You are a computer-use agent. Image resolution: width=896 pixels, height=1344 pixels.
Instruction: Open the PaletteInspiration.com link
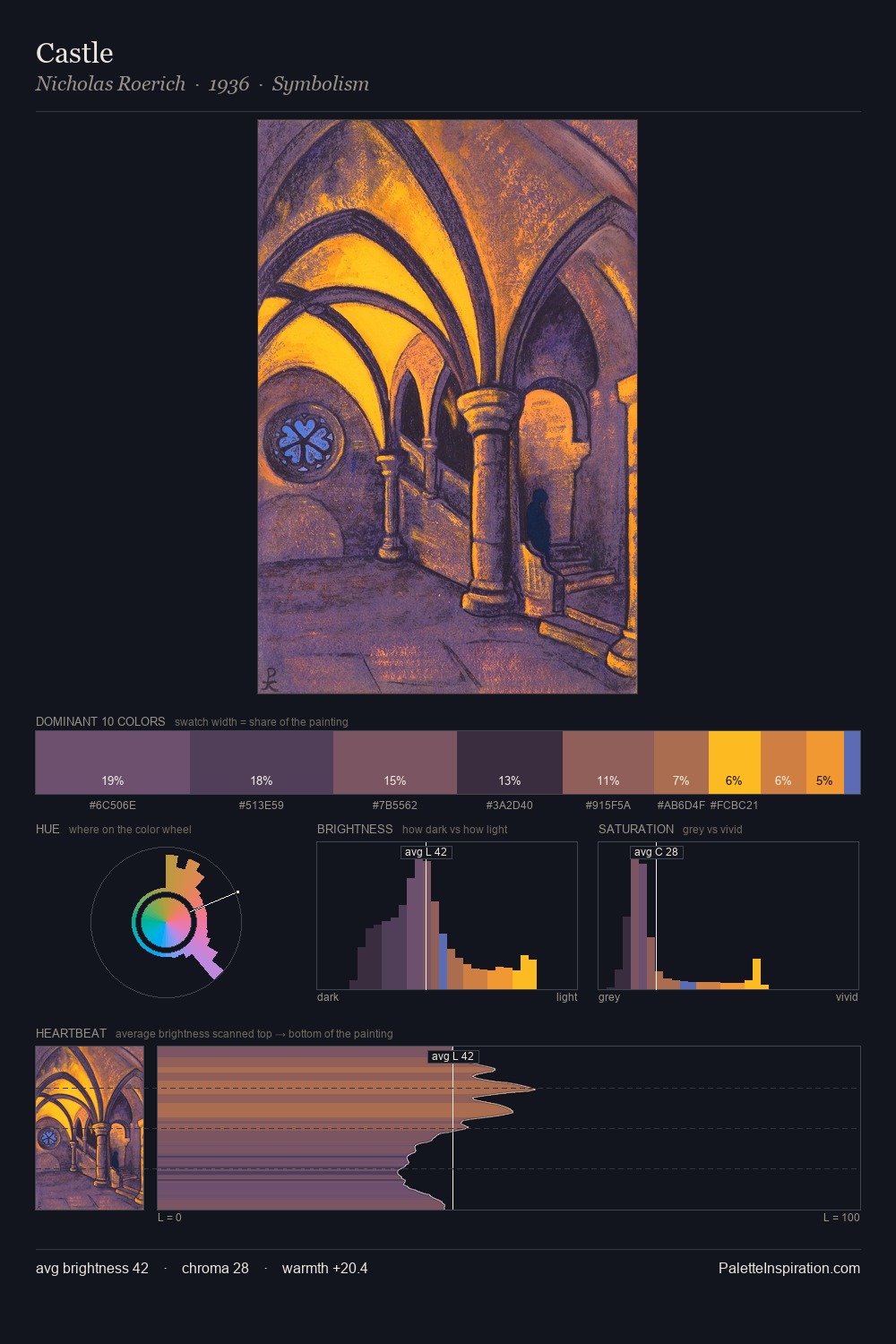point(789,1268)
